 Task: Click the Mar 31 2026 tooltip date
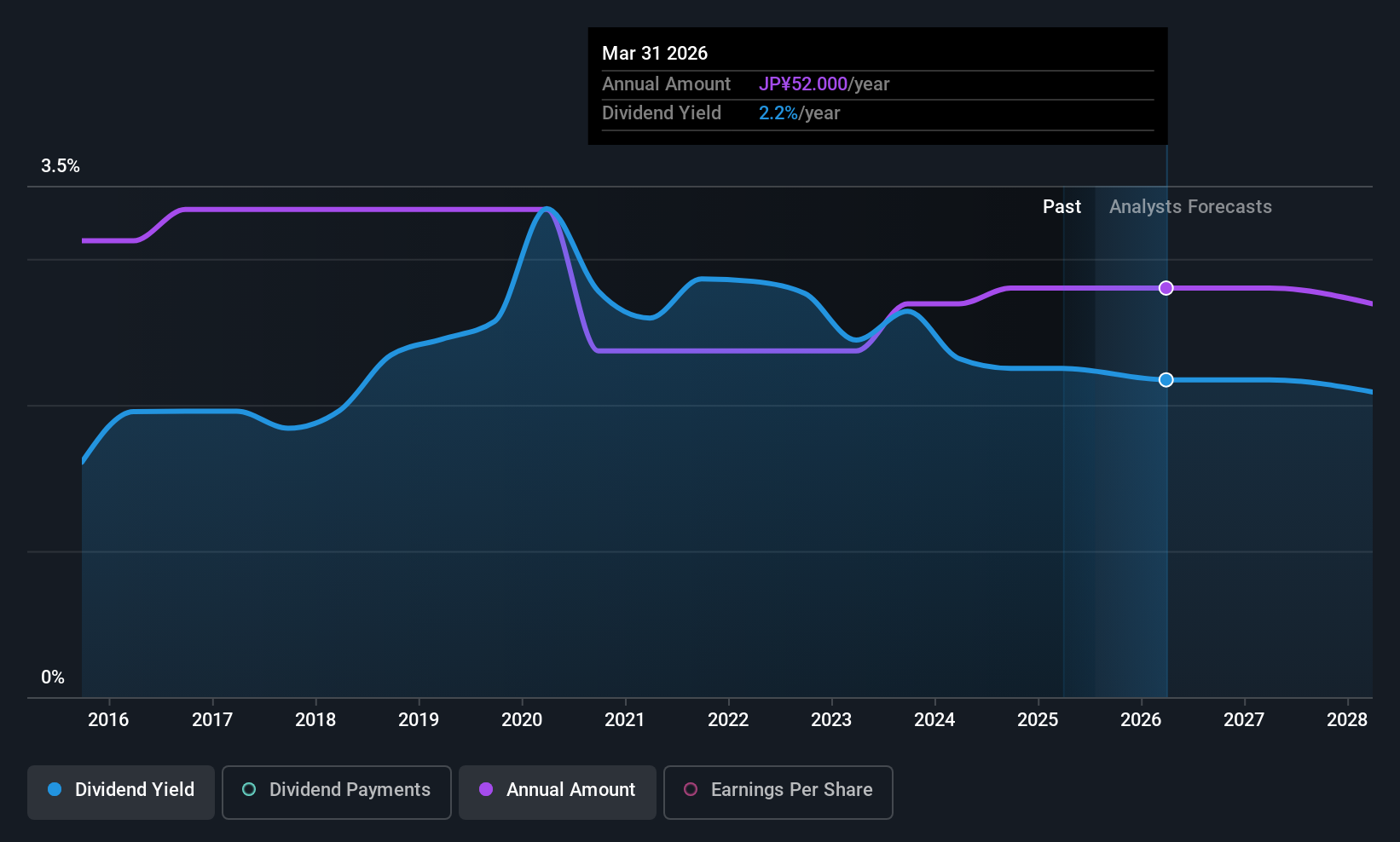[x=655, y=53]
